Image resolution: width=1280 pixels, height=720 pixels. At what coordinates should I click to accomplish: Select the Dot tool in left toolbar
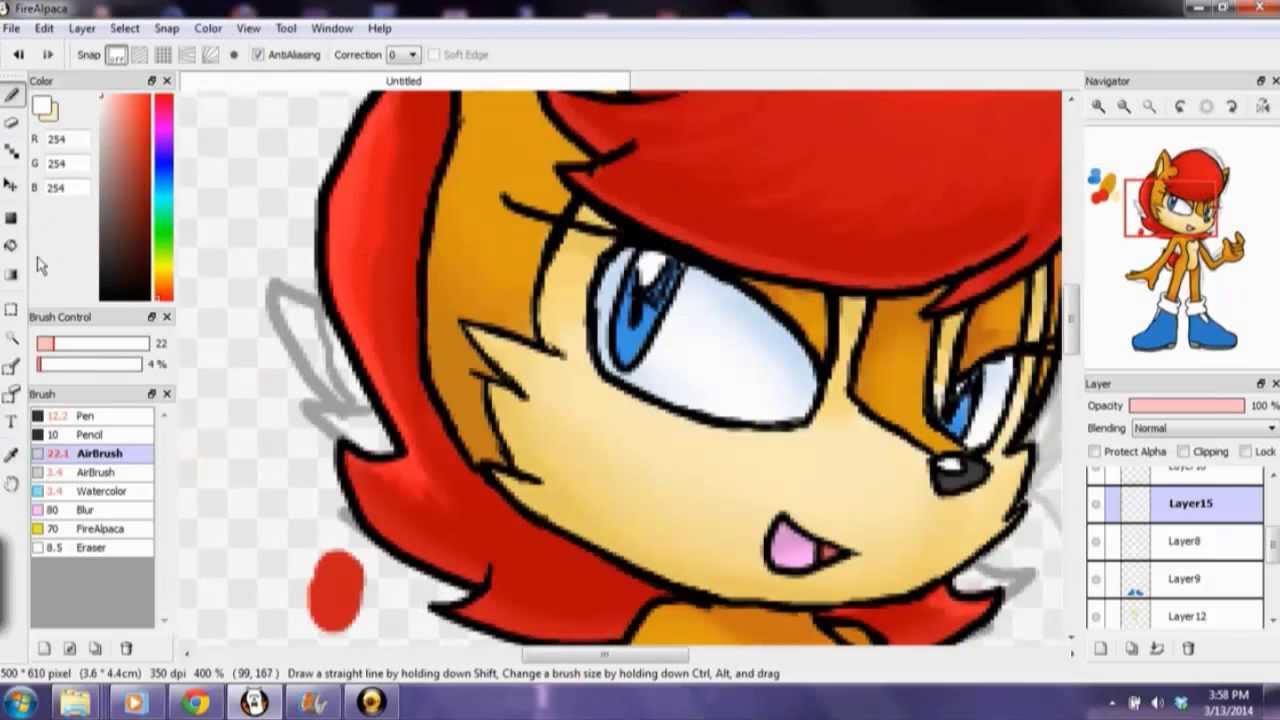pyautogui.click(x=12, y=152)
